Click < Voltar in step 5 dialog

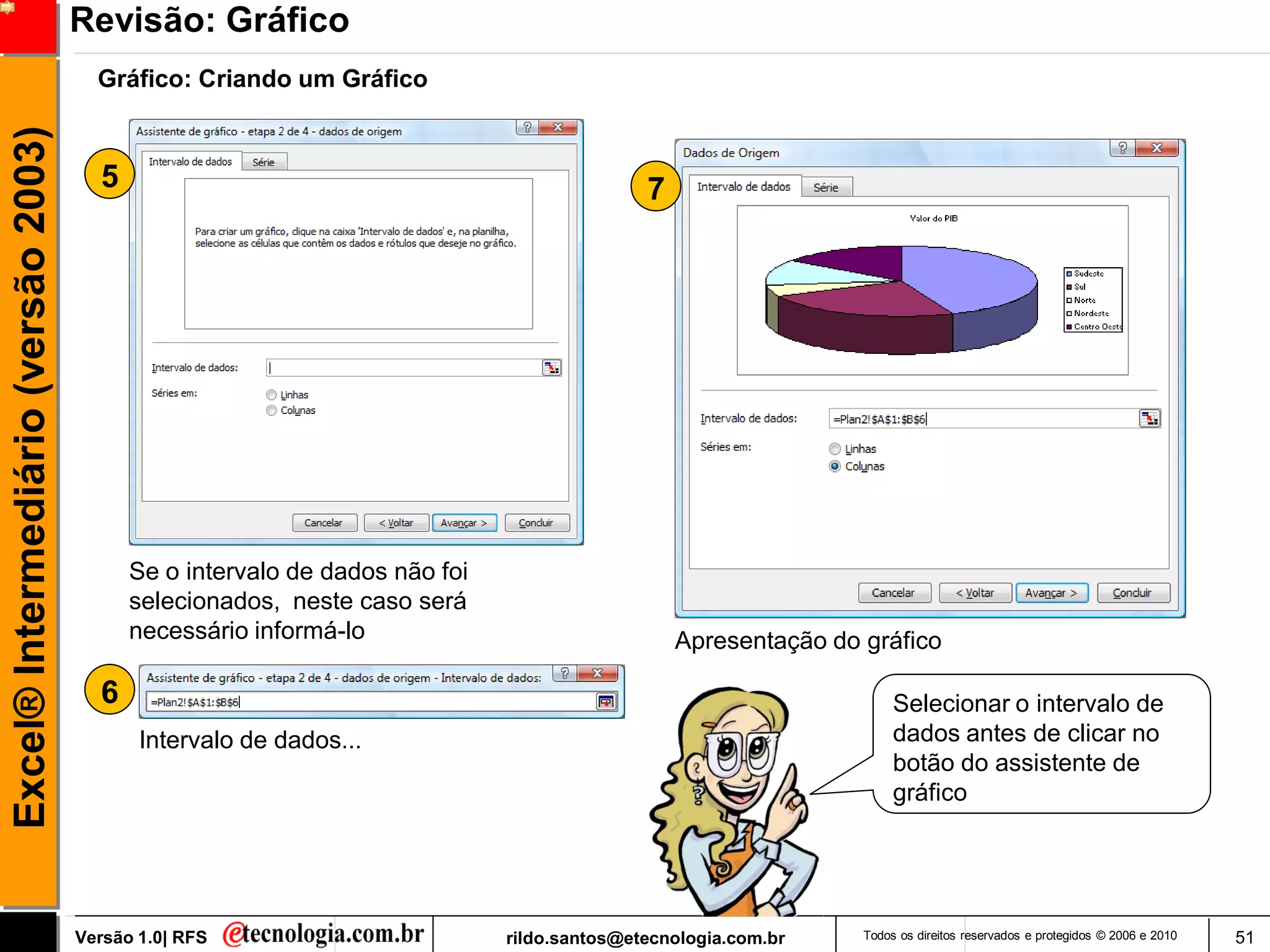point(396,522)
